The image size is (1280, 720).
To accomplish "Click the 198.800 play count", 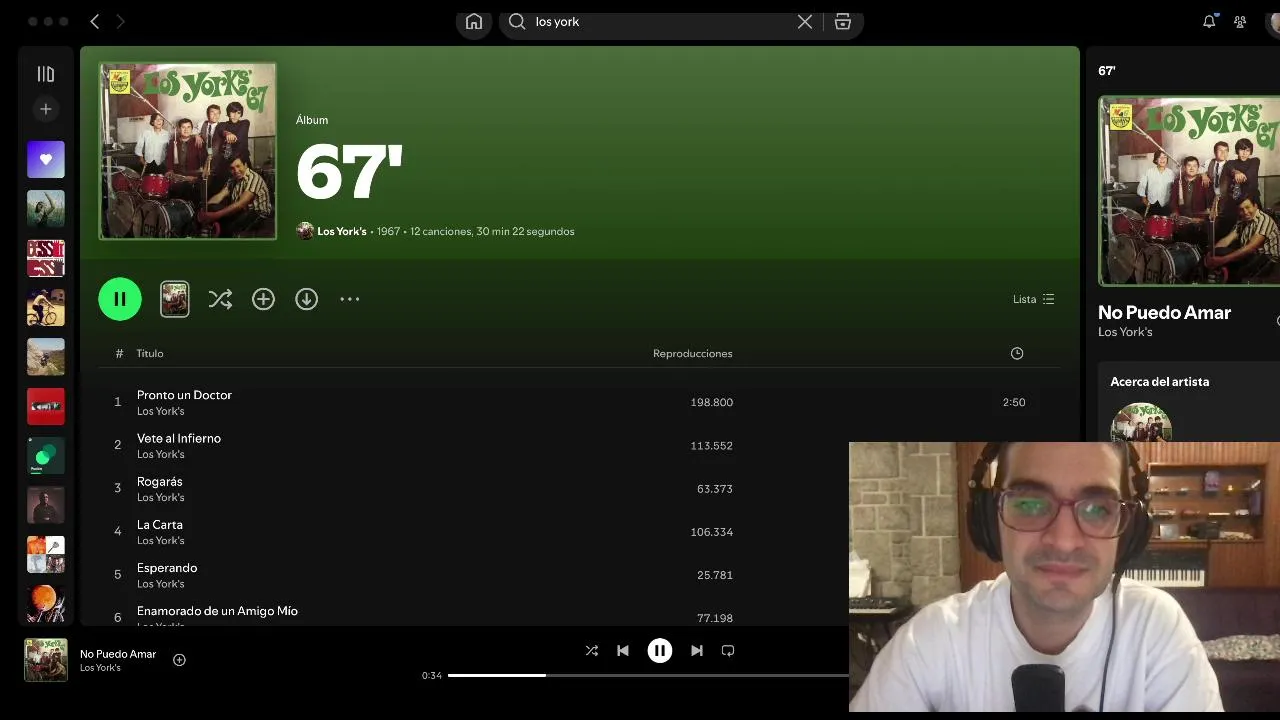I will 712,402.
